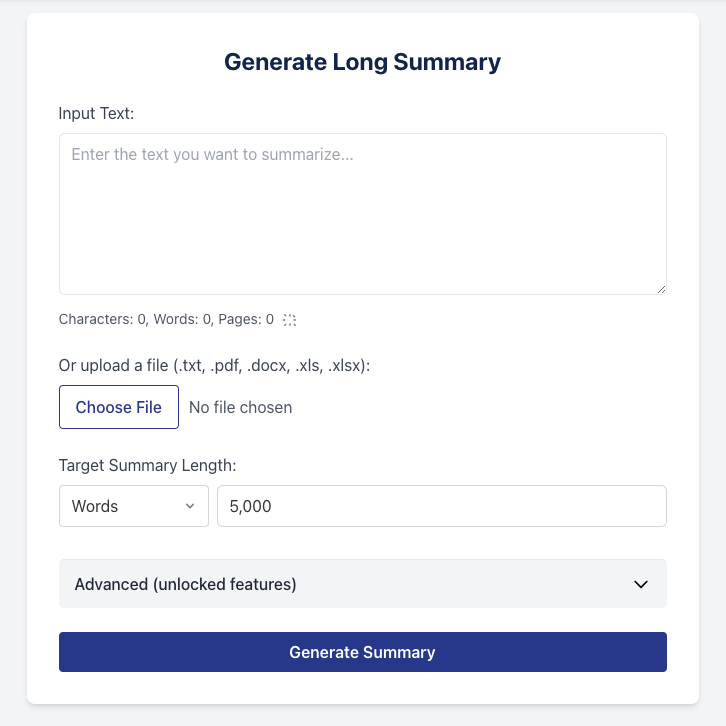The image size is (726, 726).
Task: Click the chevron arrow on the Advanced section
Action: 641,584
